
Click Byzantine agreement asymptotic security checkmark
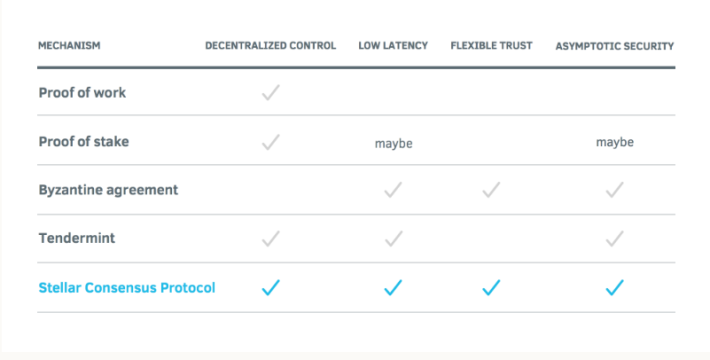pyautogui.click(x=614, y=190)
